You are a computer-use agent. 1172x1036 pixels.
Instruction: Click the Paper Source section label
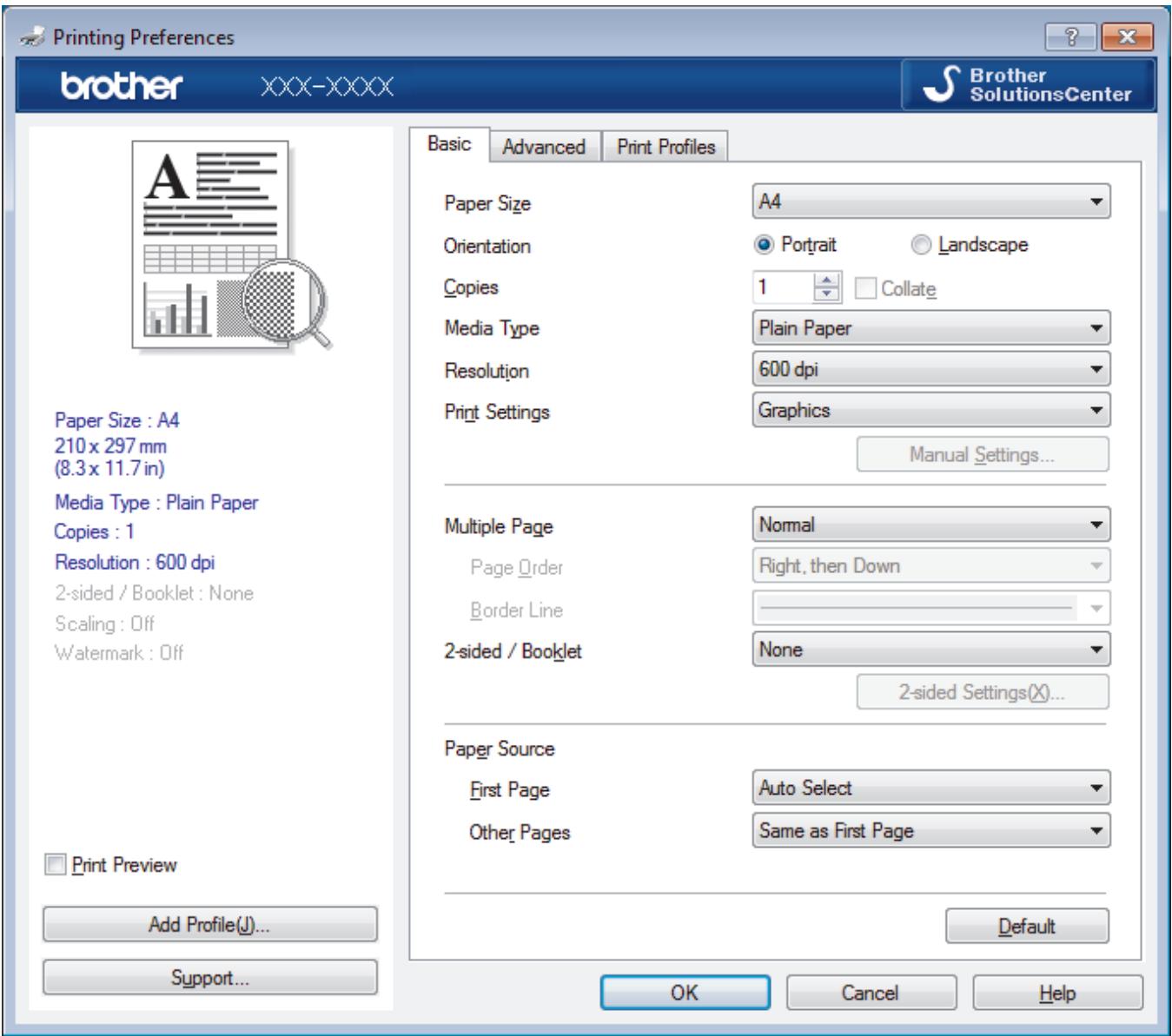coord(500,749)
